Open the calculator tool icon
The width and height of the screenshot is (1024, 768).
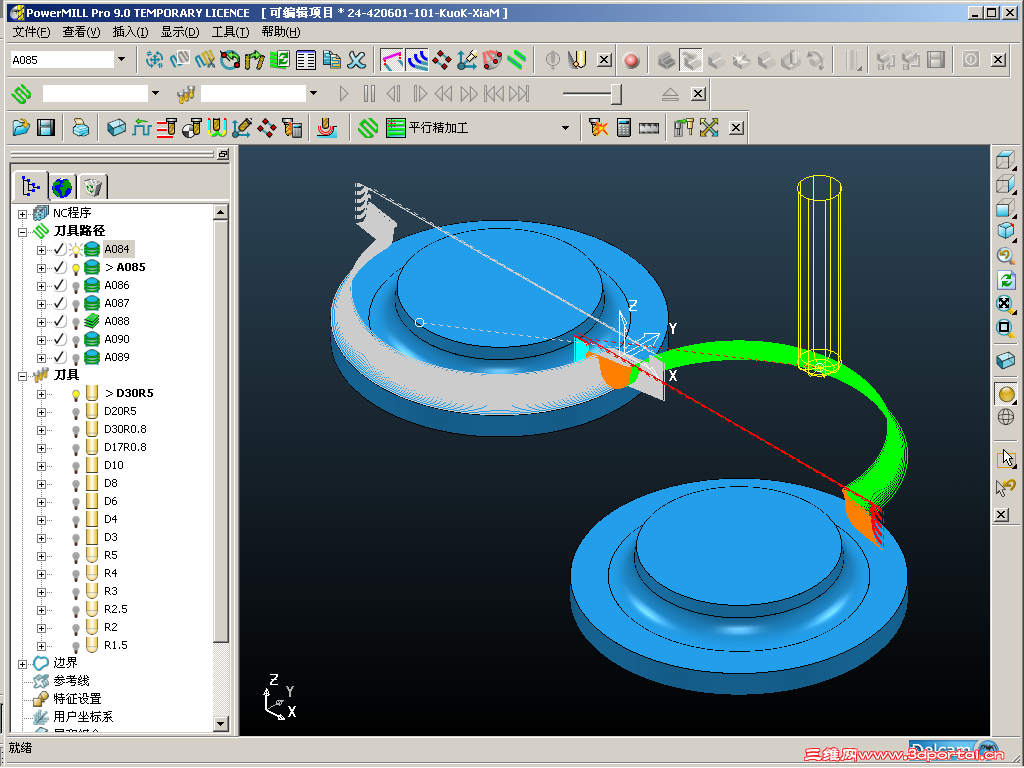click(624, 127)
